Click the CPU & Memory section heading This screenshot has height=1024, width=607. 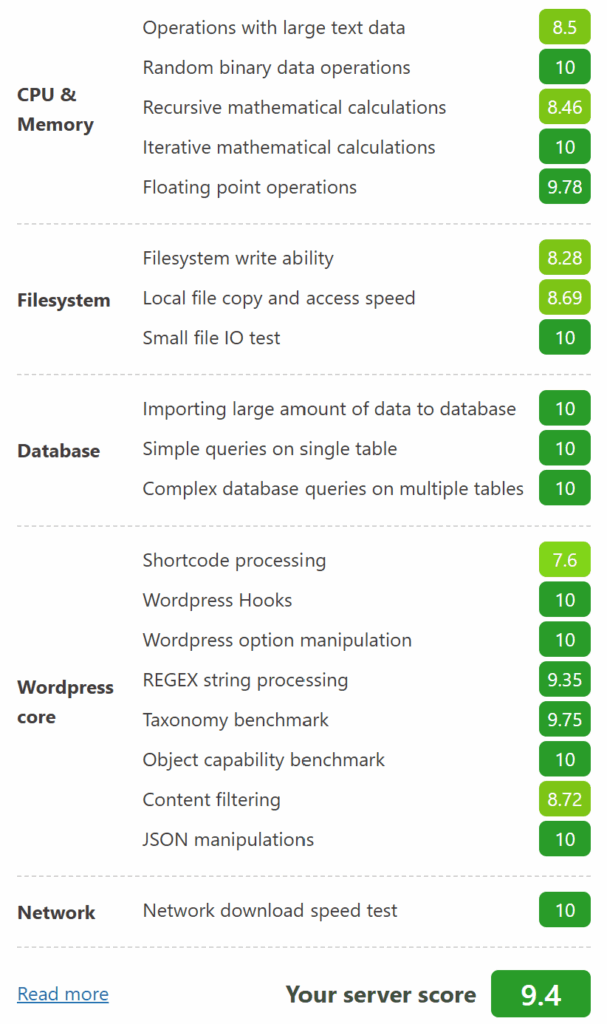pos(56,109)
